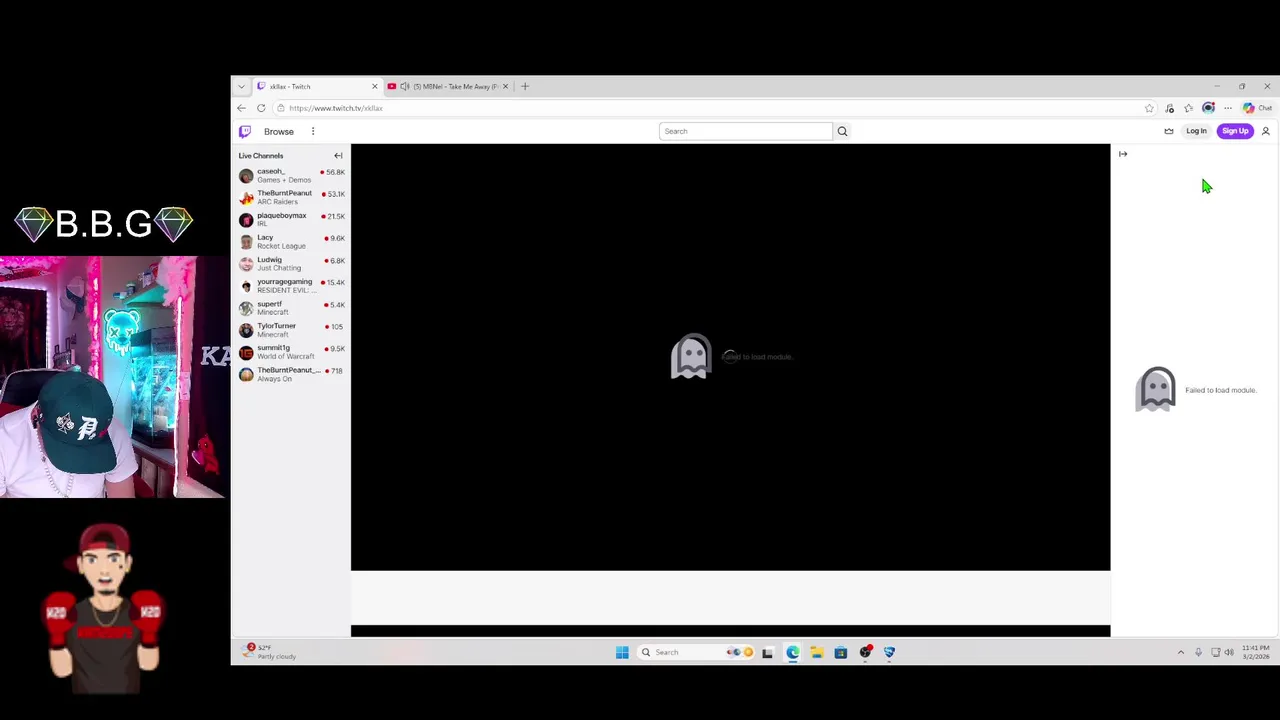Image resolution: width=1280 pixels, height=720 pixels.
Task: Open TheBurntPeanut ARC Raiders channel
Action: (x=292, y=197)
